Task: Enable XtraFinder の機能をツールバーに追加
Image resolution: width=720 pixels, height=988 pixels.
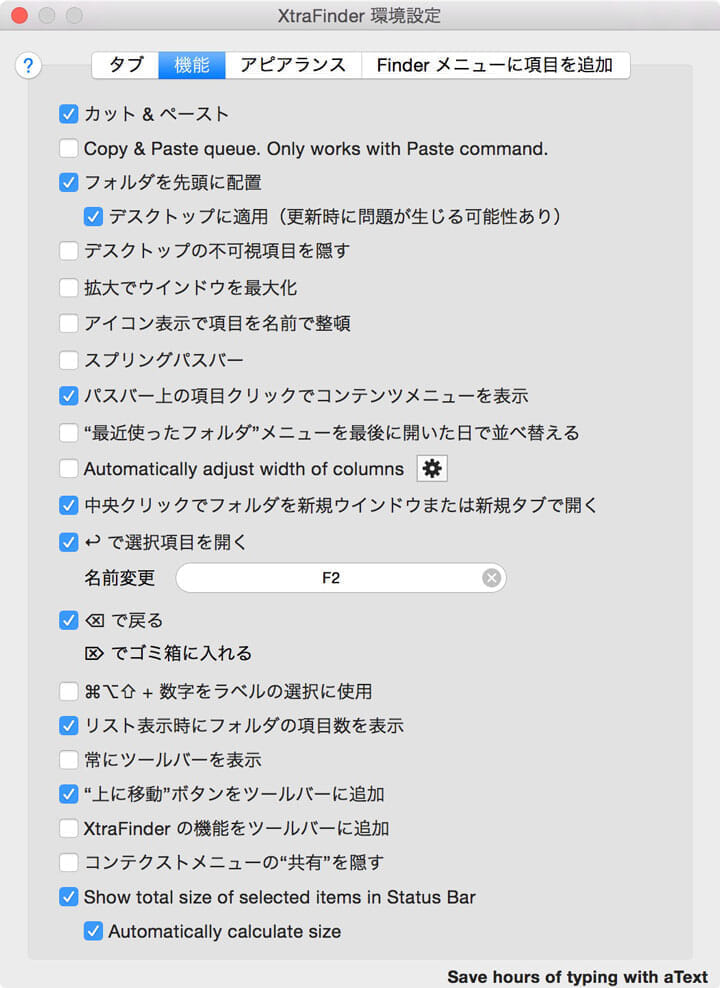Action: pos(68,827)
